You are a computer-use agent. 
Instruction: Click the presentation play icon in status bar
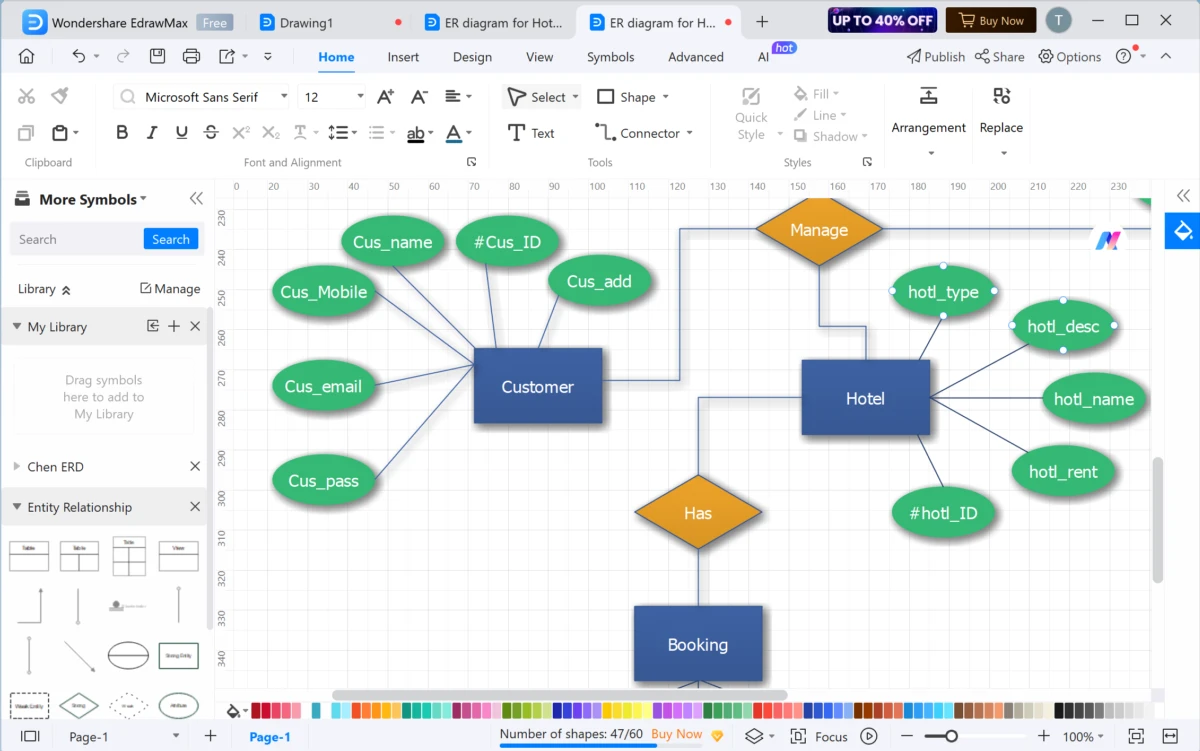pyautogui.click(x=869, y=736)
